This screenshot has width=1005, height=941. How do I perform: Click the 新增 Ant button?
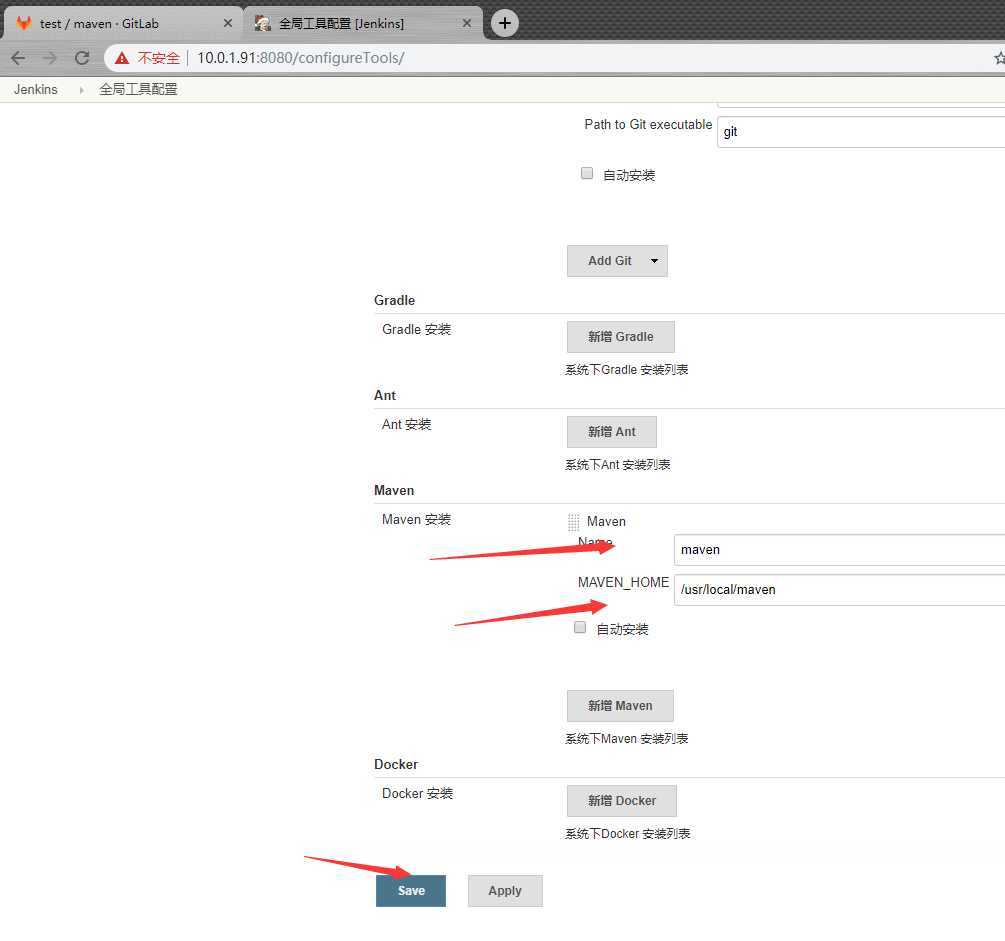pyautogui.click(x=611, y=431)
